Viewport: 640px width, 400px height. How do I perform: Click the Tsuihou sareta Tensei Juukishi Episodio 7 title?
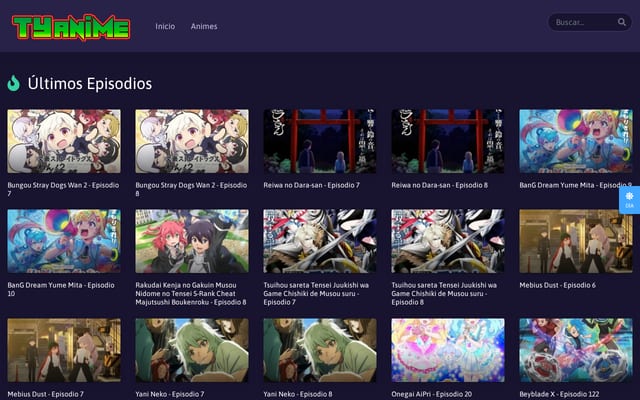[316, 293]
